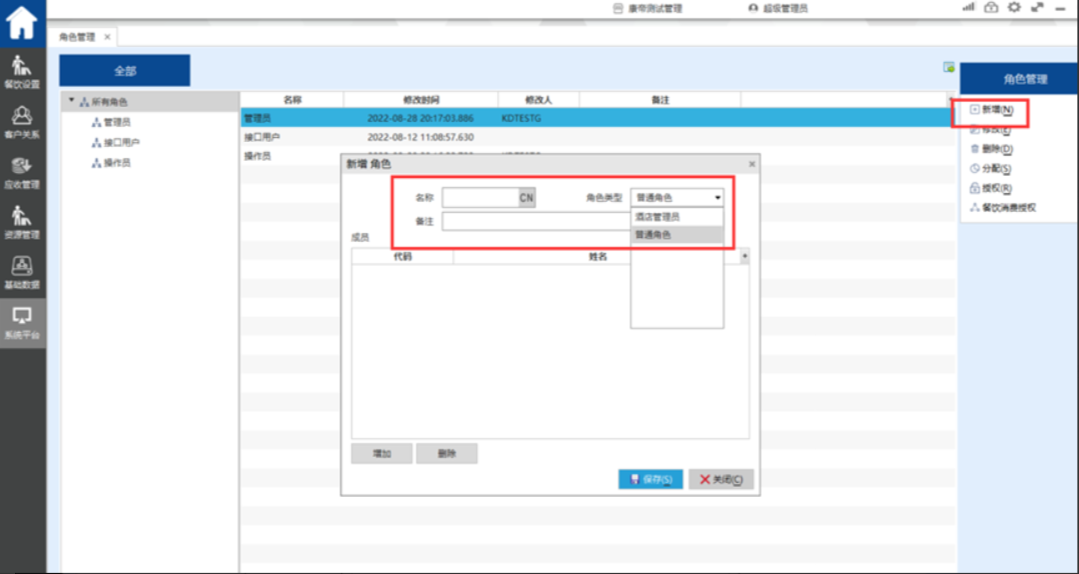Go to 应收管理 in the sidebar
1079x574 pixels.
tap(22, 172)
